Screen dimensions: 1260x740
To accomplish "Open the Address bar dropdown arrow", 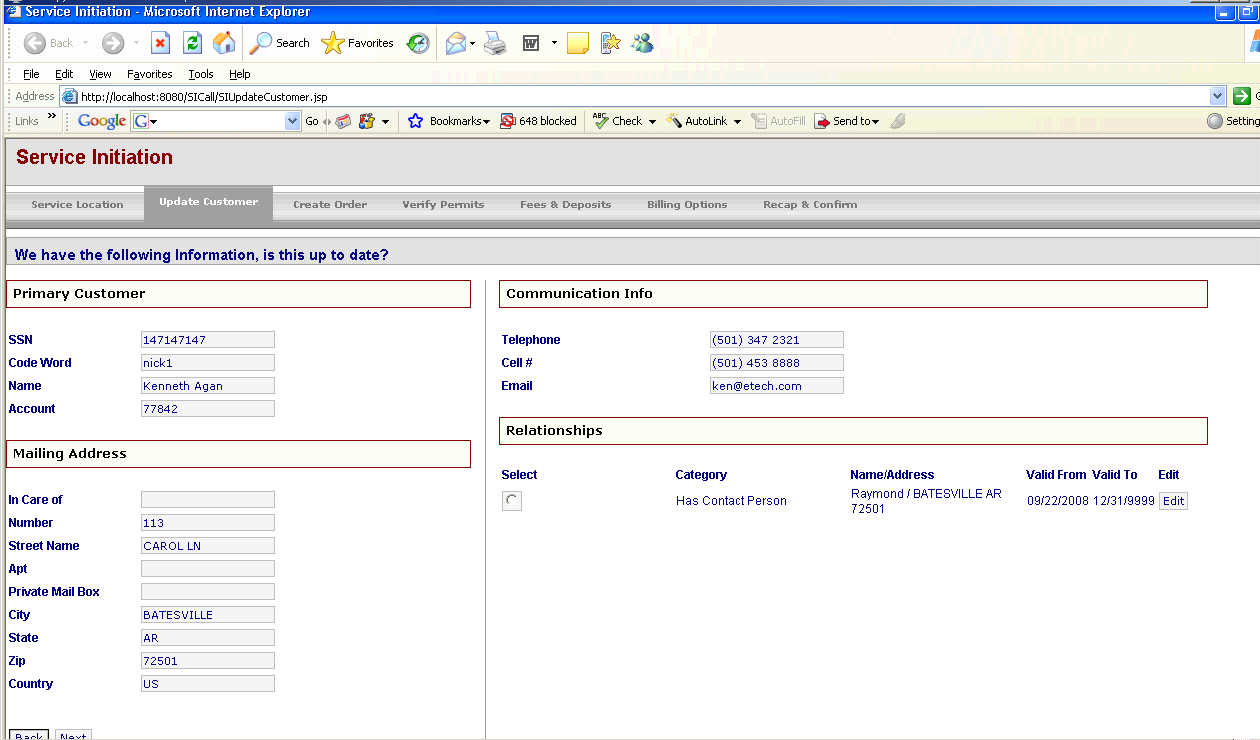I will coord(1217,96).
